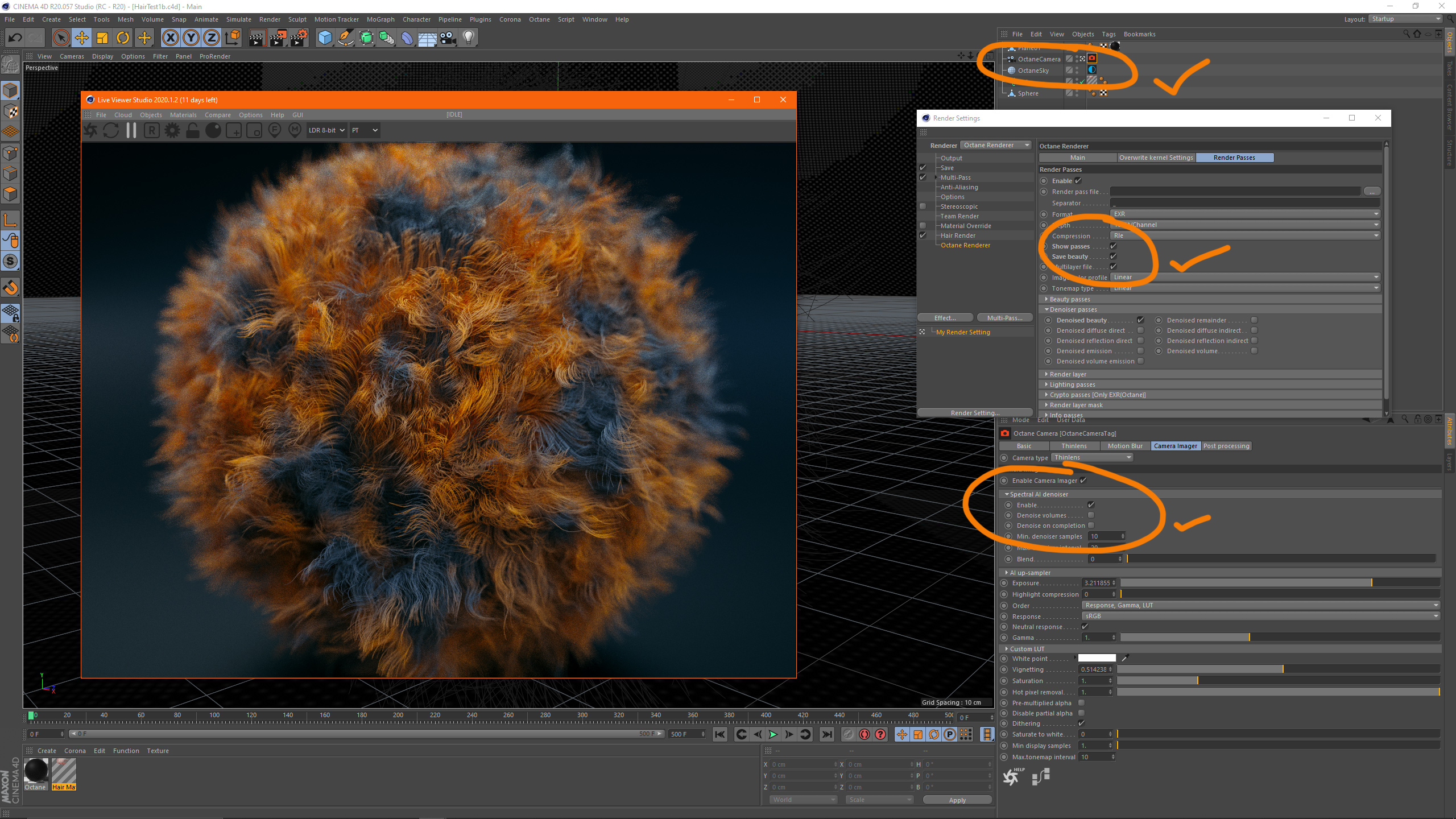This screenshot has width=1456, height=819.
Task: Enable Denoise volumes checkbox
Action: 1091,515
